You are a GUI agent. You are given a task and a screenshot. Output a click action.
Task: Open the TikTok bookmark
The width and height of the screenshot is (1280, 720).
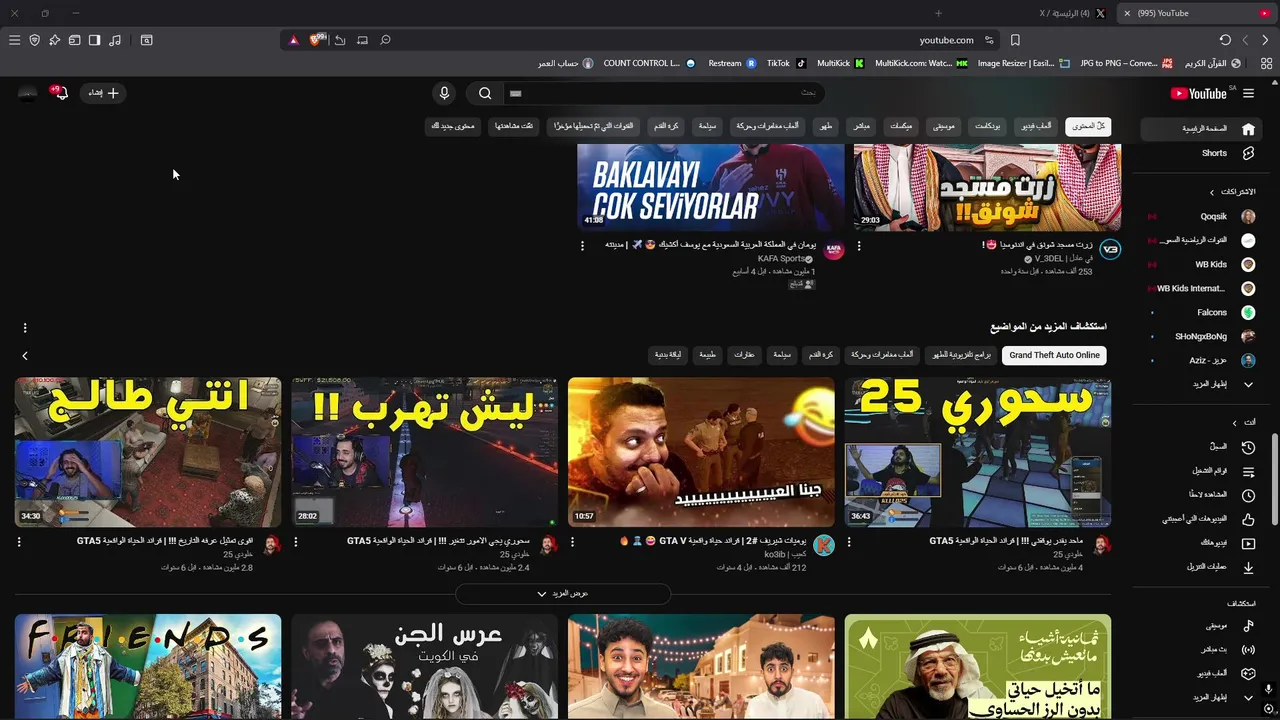click(x=786, y=63)
